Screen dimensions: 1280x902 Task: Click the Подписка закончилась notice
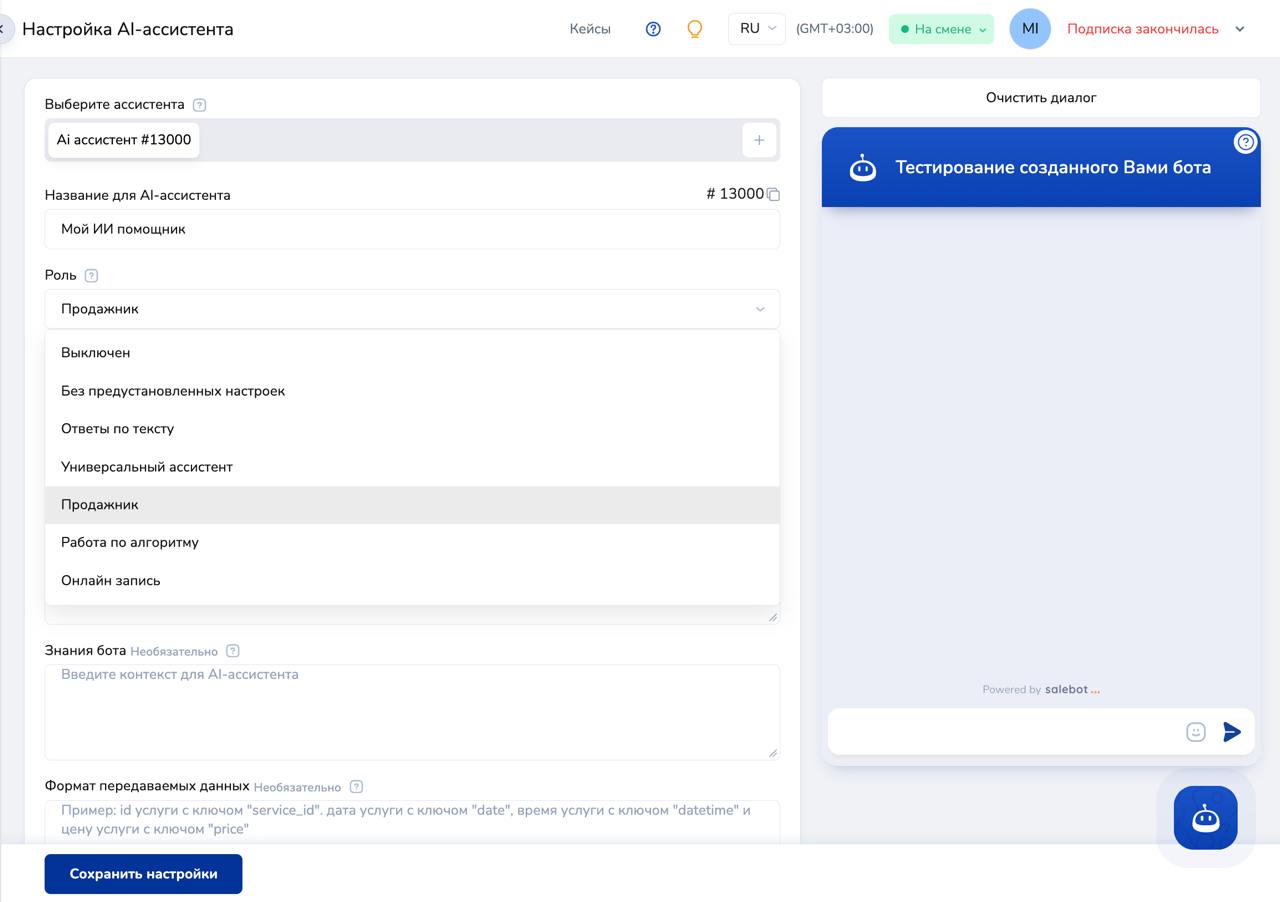click(x=1143, y=29)
